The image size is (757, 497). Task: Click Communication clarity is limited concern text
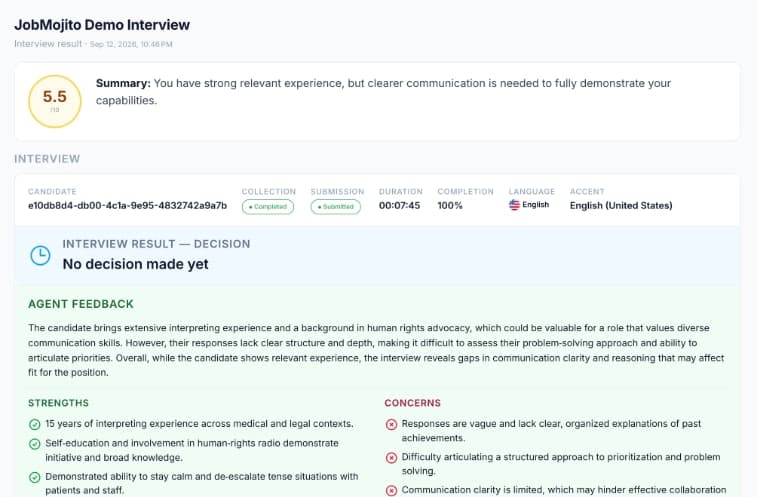(x=564, y=490)
